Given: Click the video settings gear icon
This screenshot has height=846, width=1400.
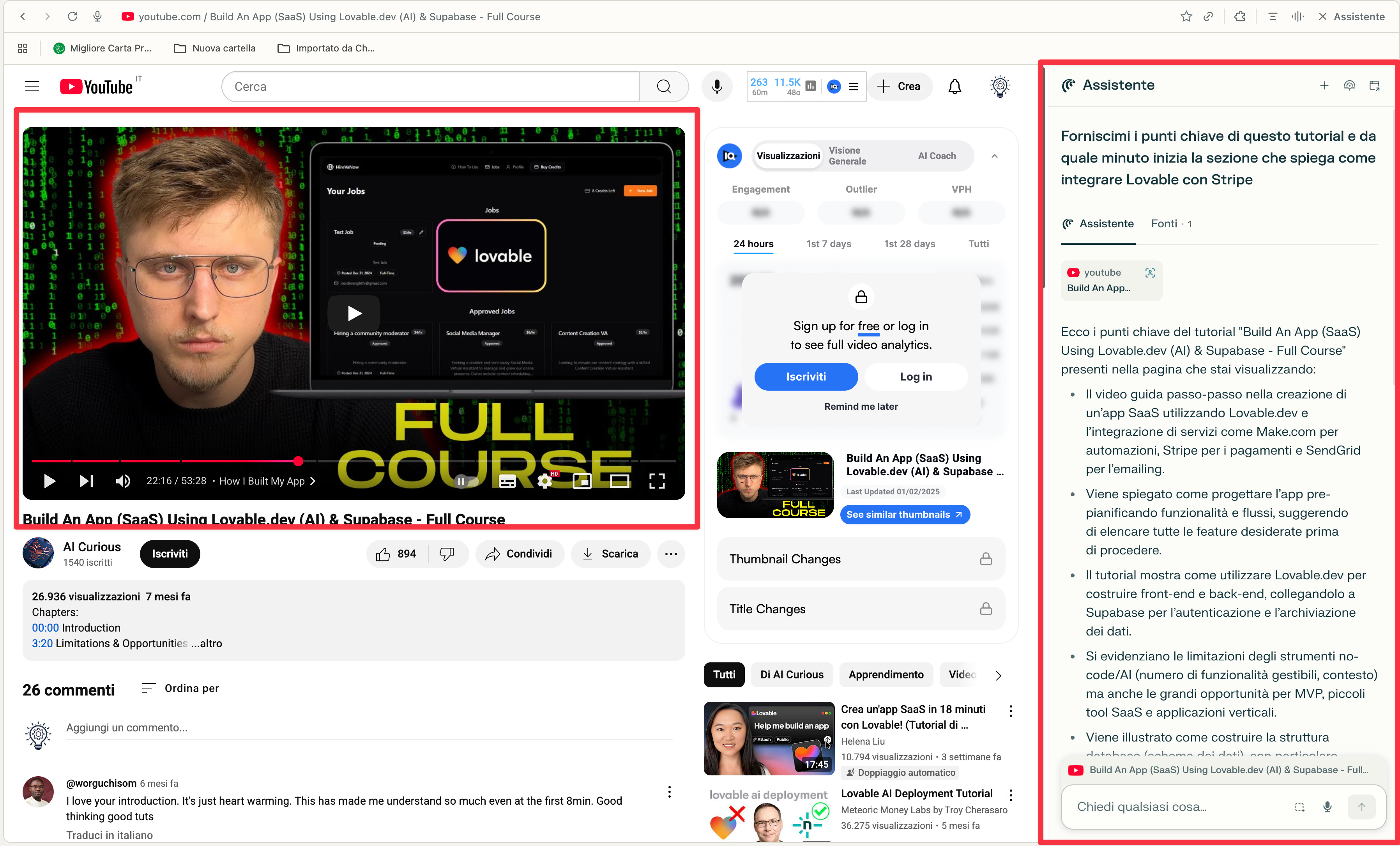Looking at the screenshot, I should (x=544, y=481).
